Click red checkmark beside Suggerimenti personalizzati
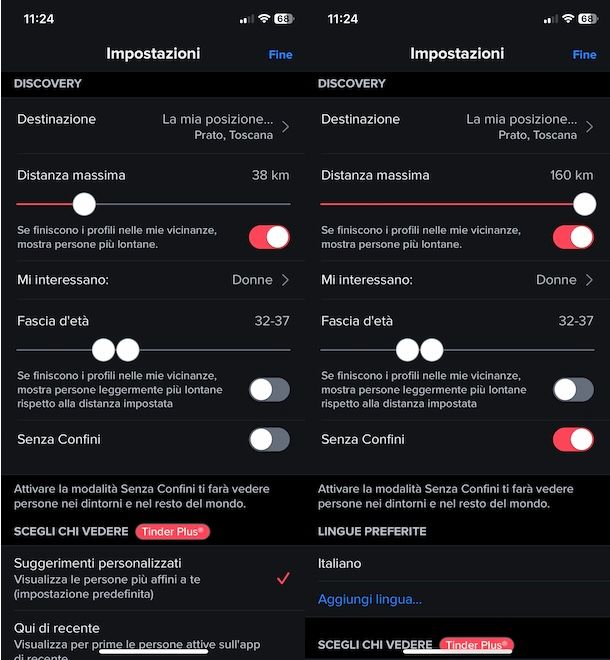 [x=283, y=578]
